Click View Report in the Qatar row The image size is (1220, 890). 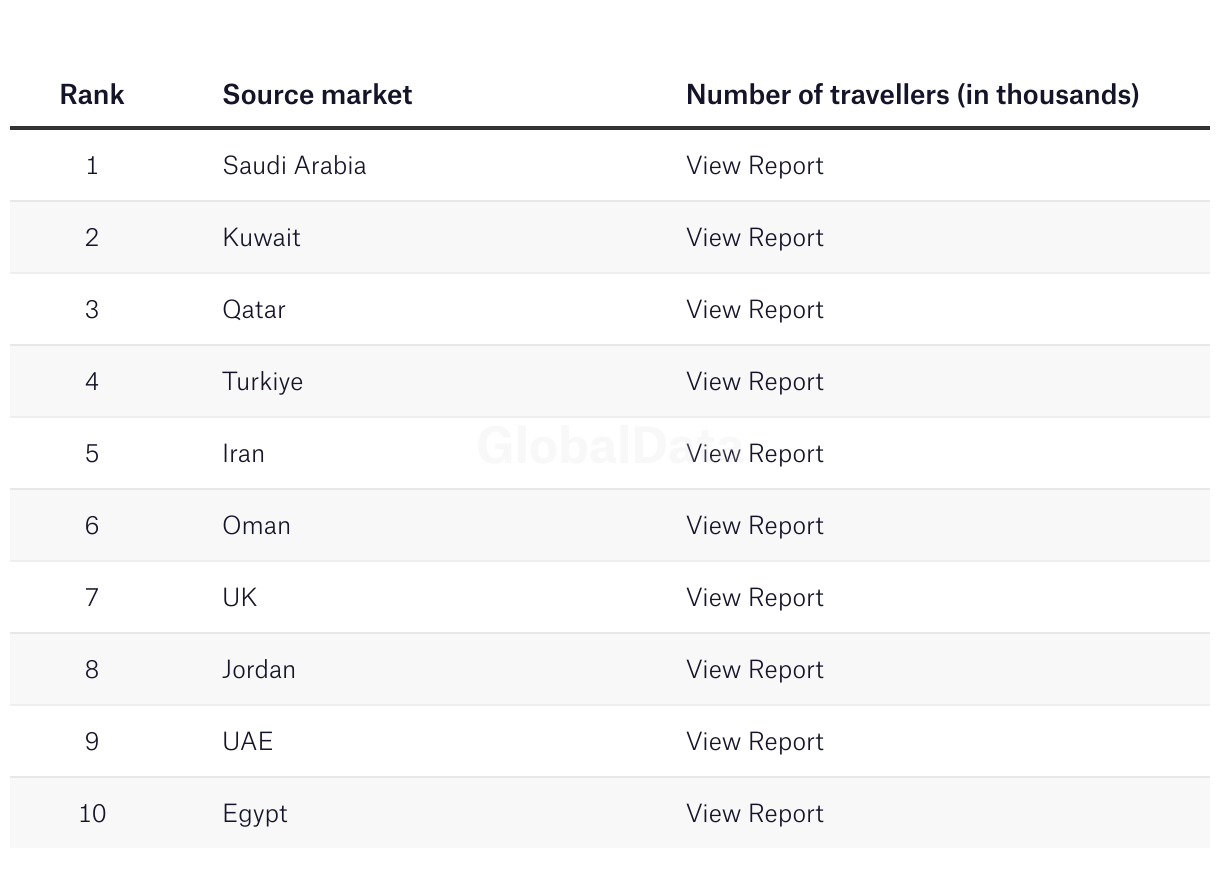(x=754, y=310)
